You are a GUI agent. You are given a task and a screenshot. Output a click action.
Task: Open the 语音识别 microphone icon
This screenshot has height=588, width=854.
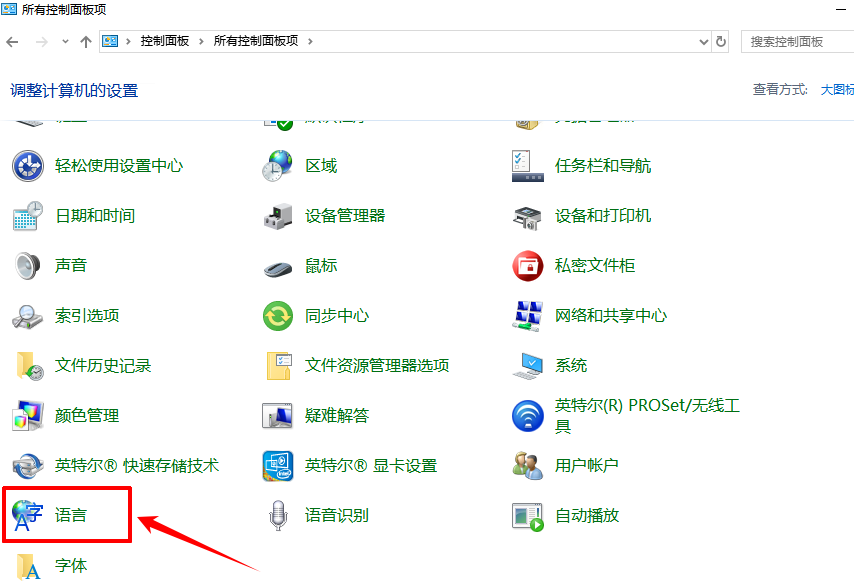point(278,516)
